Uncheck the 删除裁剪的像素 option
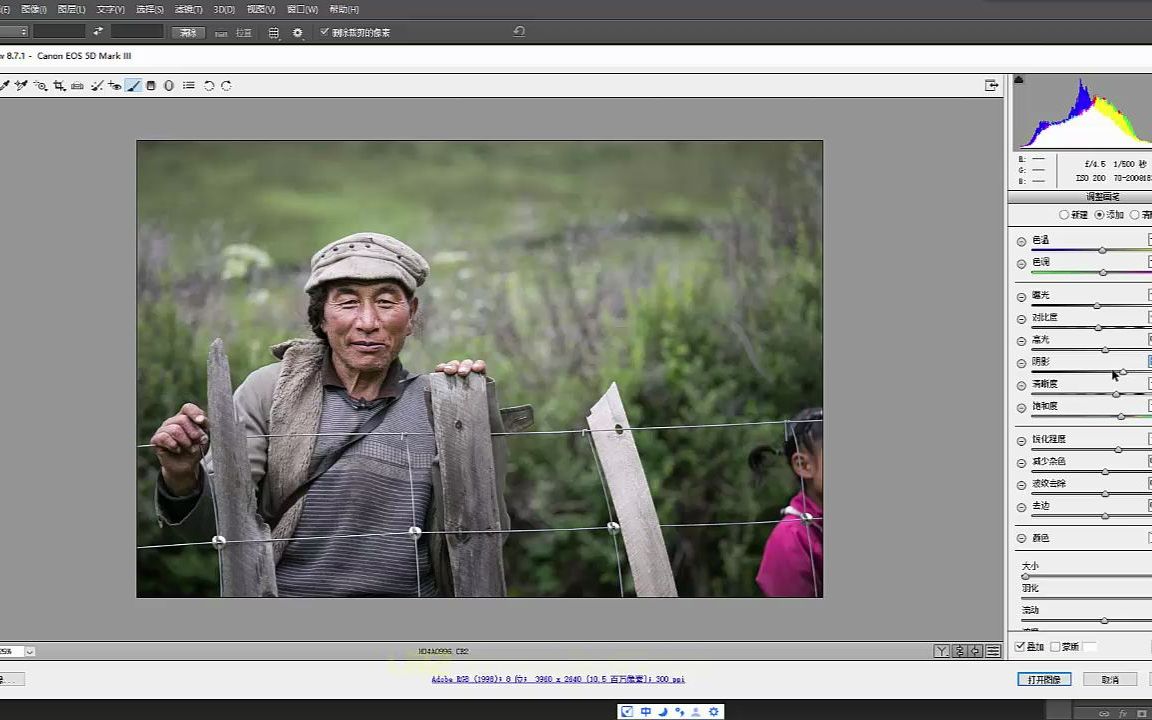Screen dimensions: 1152x720 325,31
